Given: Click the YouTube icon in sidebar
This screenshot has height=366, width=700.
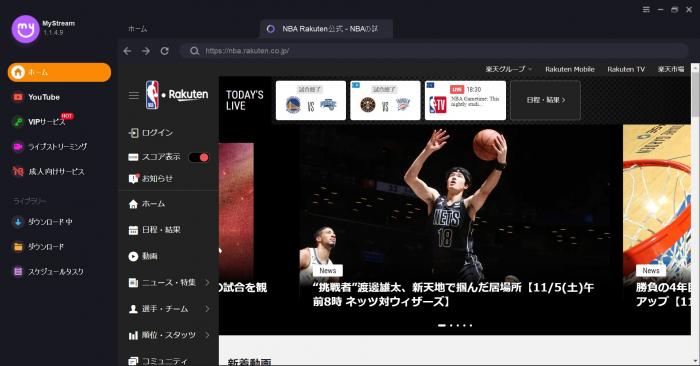Looking at the screenshot, I should click(x=18, y=97).
